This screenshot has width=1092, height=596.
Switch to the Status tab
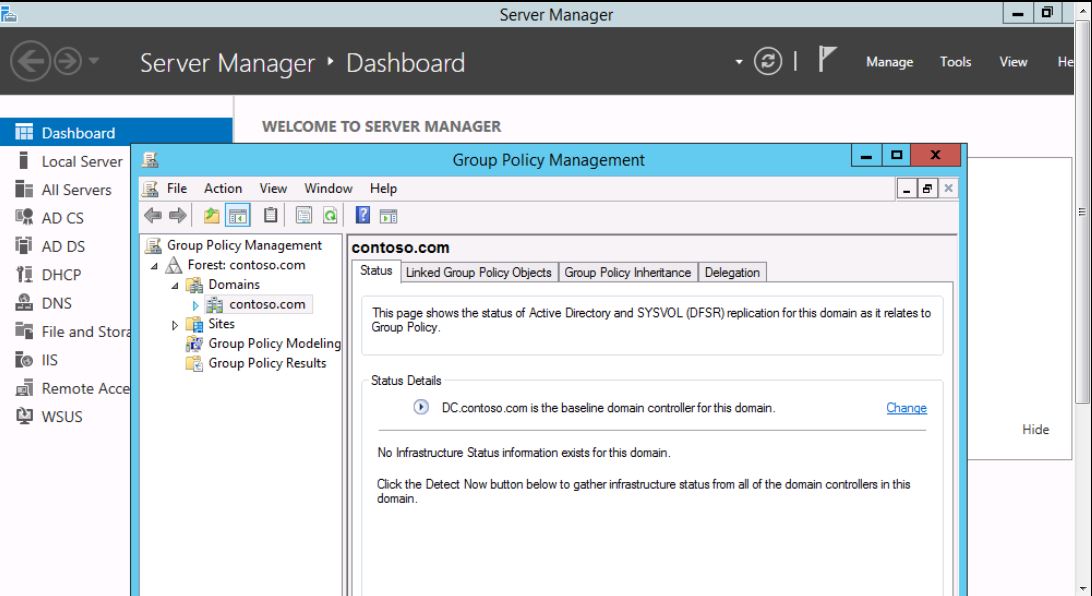point(376,271)
